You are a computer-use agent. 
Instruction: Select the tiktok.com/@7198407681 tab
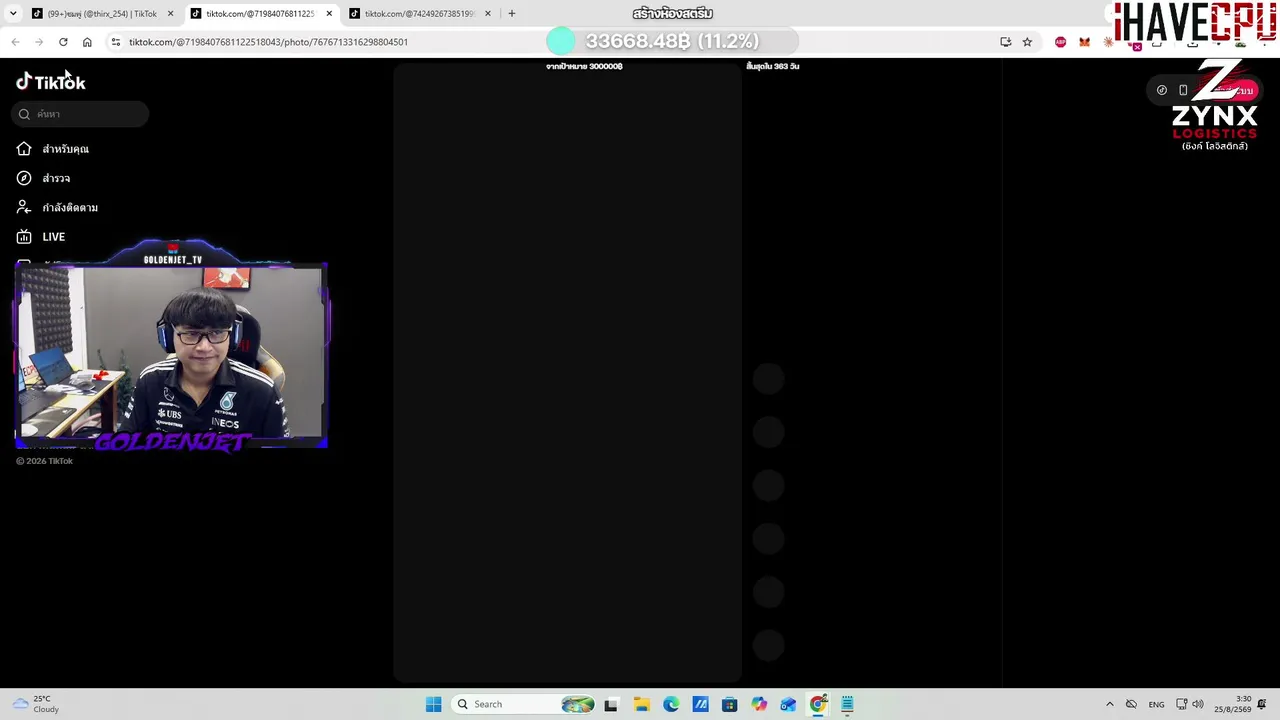pos(260,14)
